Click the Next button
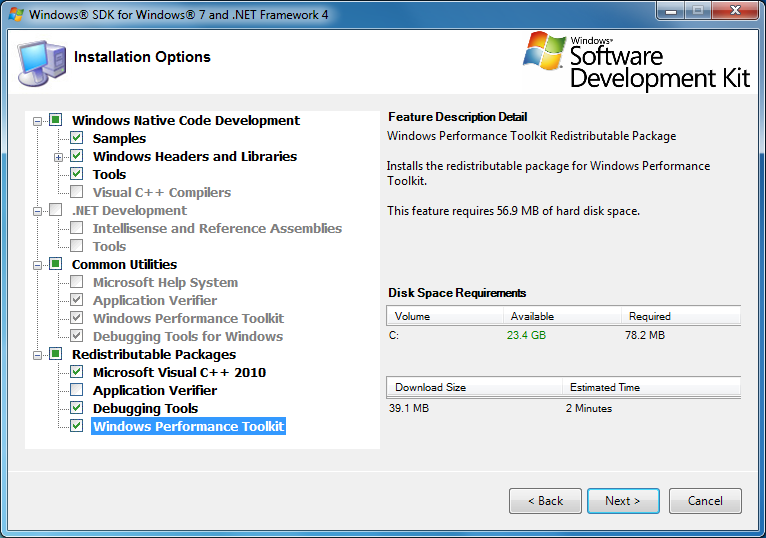 pyautogui.click(x=622, y=501)
